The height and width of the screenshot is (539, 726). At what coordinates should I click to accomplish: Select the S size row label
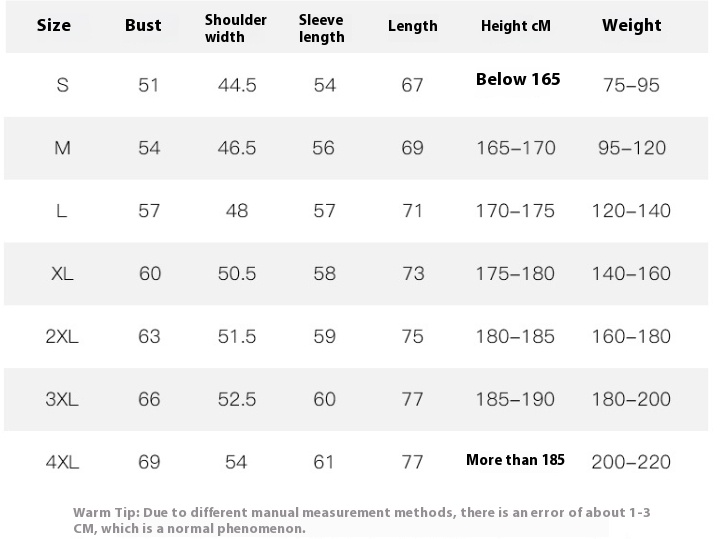click(x=63, y=85)
